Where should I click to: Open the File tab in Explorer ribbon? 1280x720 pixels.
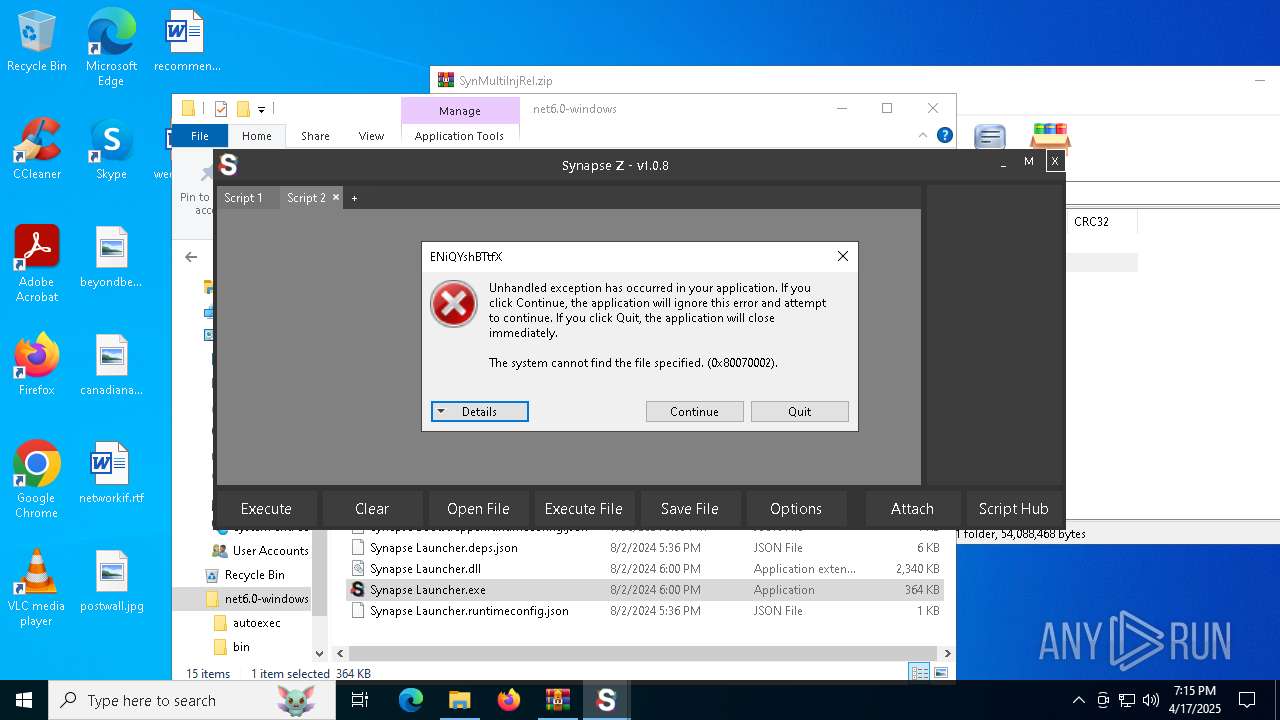[x=200, y=136]
